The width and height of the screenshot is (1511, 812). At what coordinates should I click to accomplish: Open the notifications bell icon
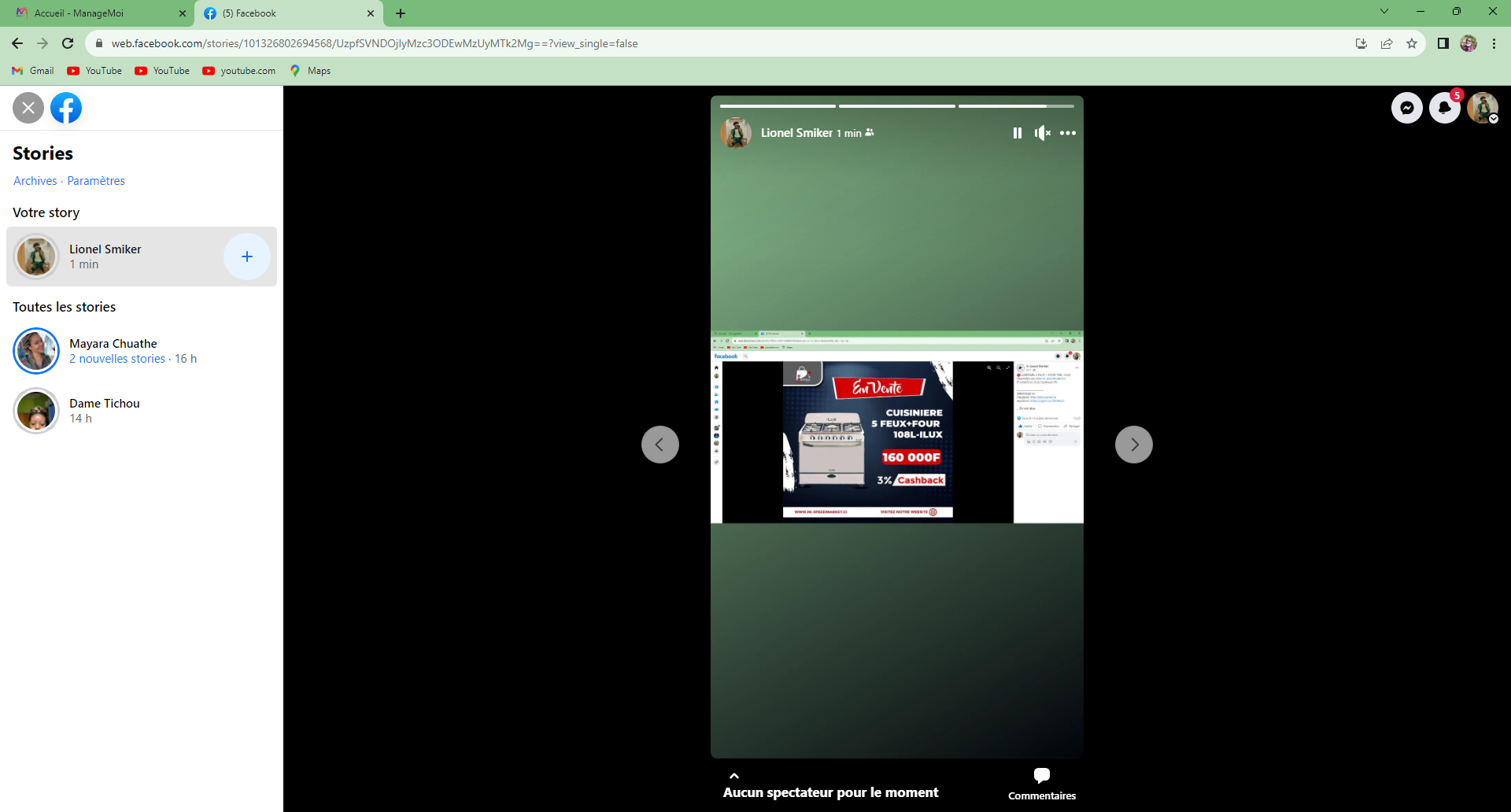[x=1444, y=108]
